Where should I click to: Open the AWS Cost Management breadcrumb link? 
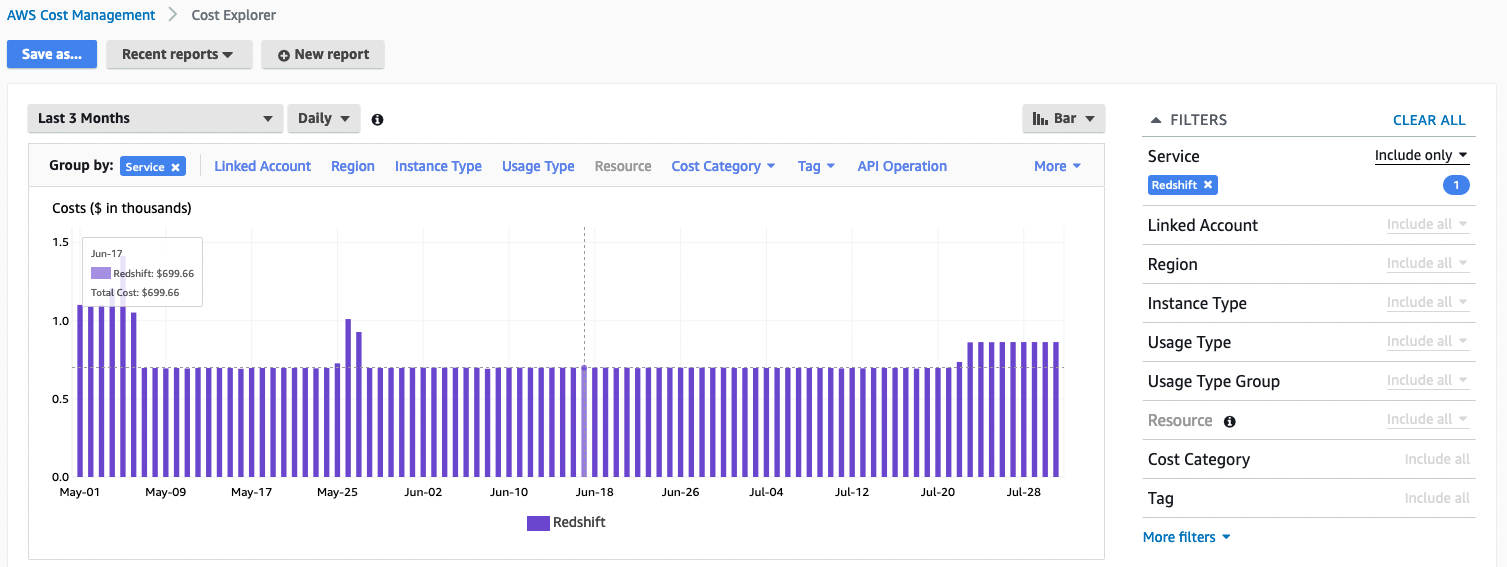pyautogui.click(x=81, y=15)
